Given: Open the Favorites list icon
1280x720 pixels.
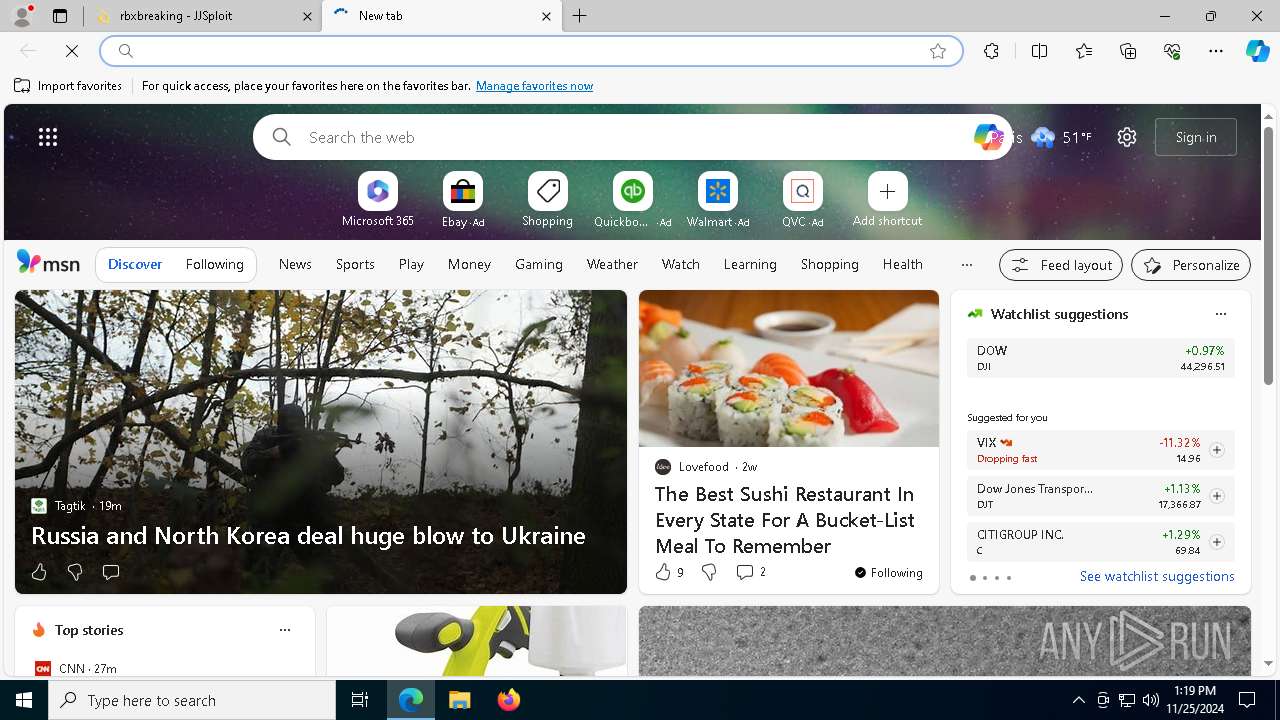Looking at the screenshot, I should (1084, 51).
